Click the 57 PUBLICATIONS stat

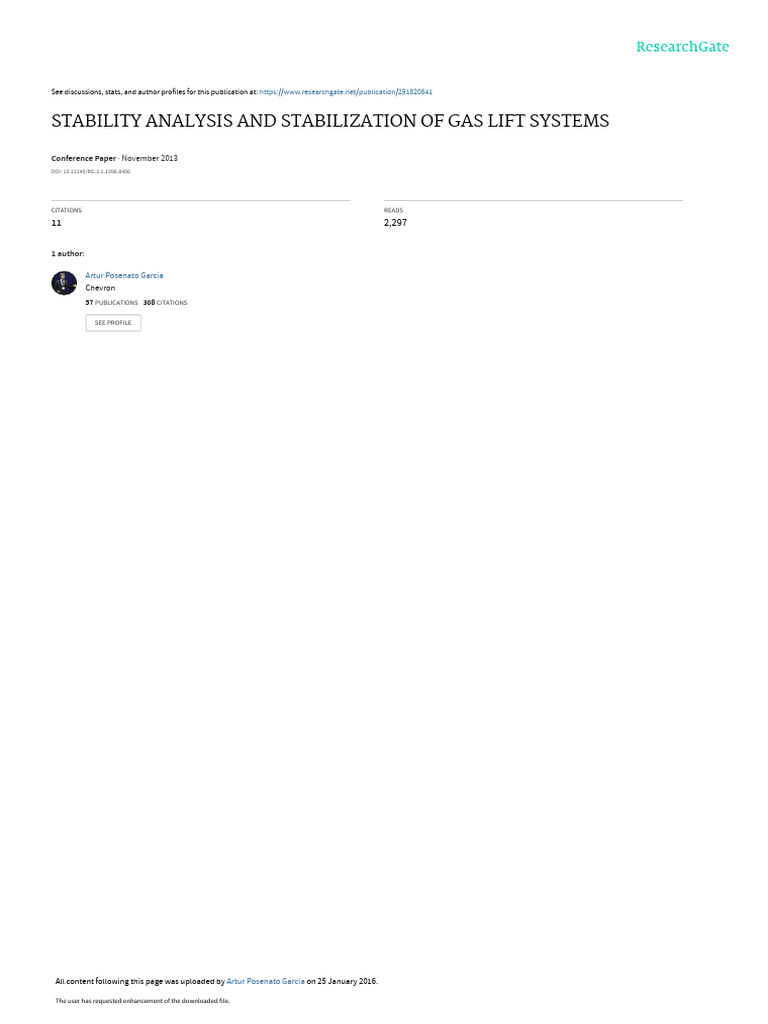point(112,302)
